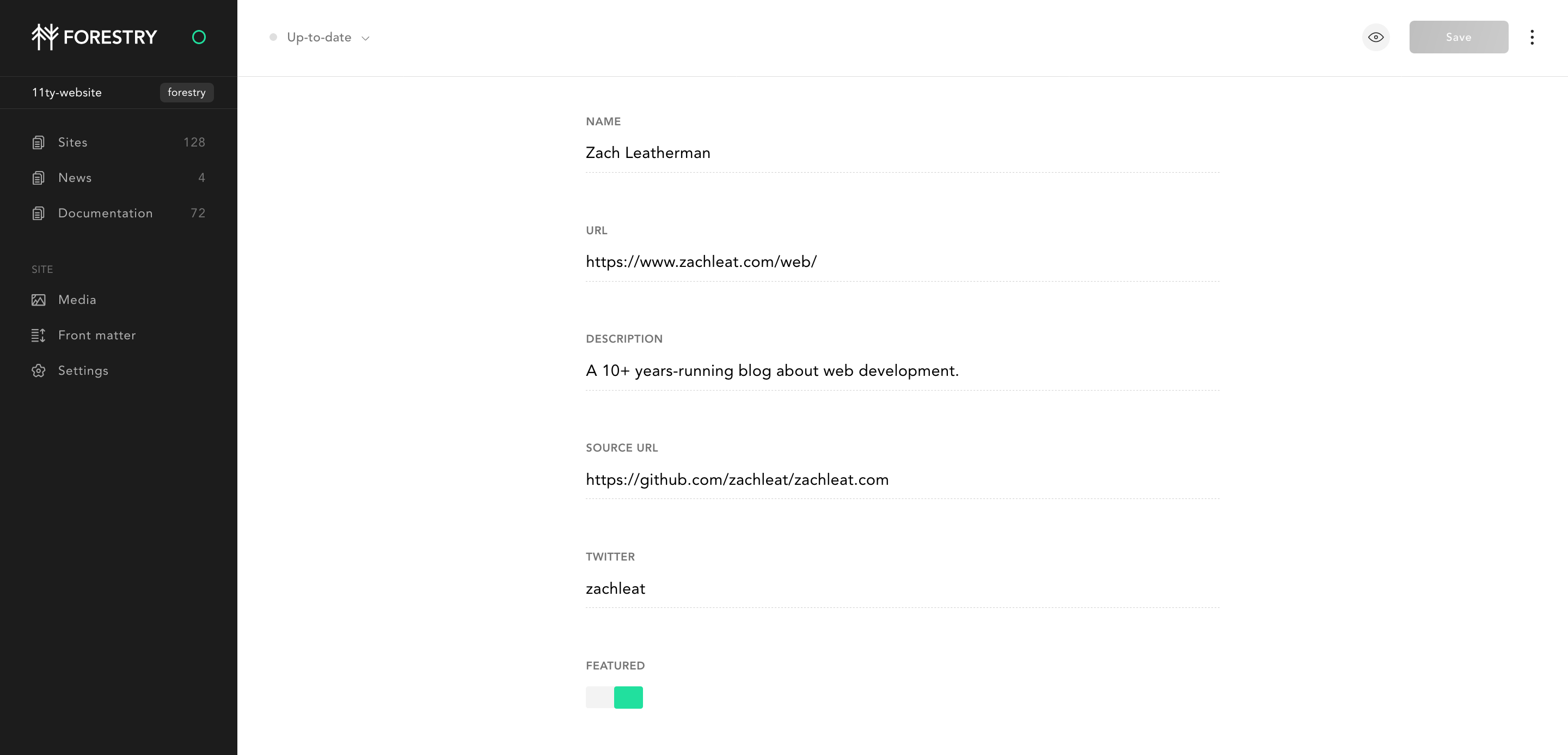1568x755 pixels.
Task: Click the 11ty-website site name
Action: click(x=67, y=93)
